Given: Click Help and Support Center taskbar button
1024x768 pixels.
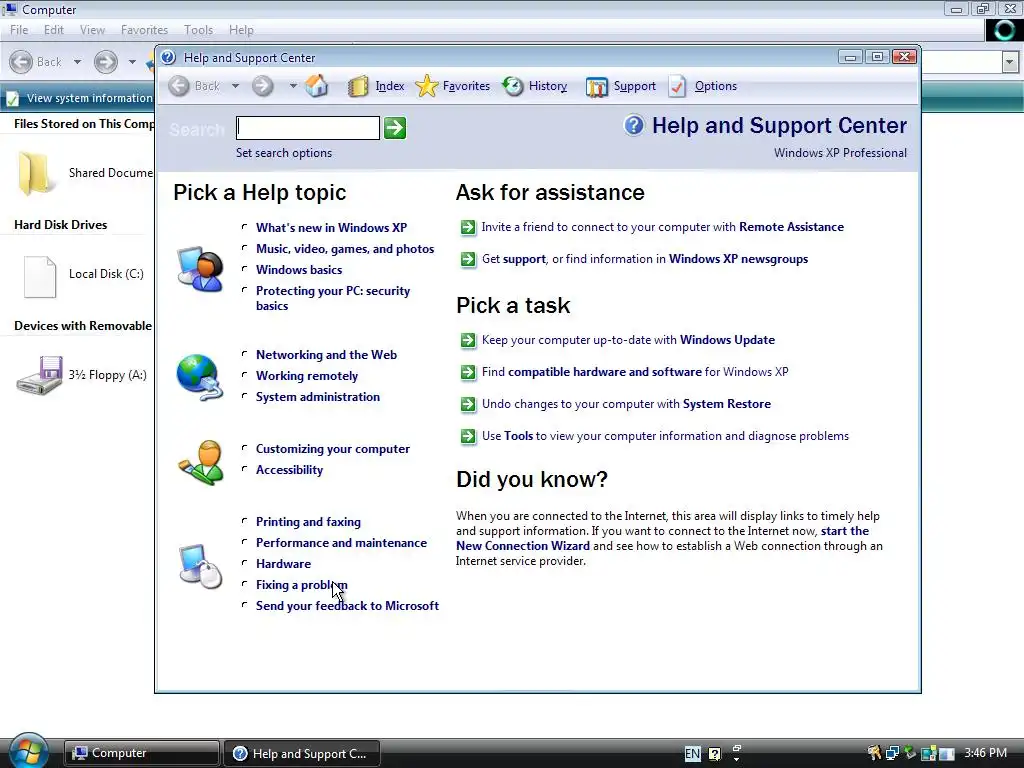Looking at the screenshot, I should click(302, 753).
